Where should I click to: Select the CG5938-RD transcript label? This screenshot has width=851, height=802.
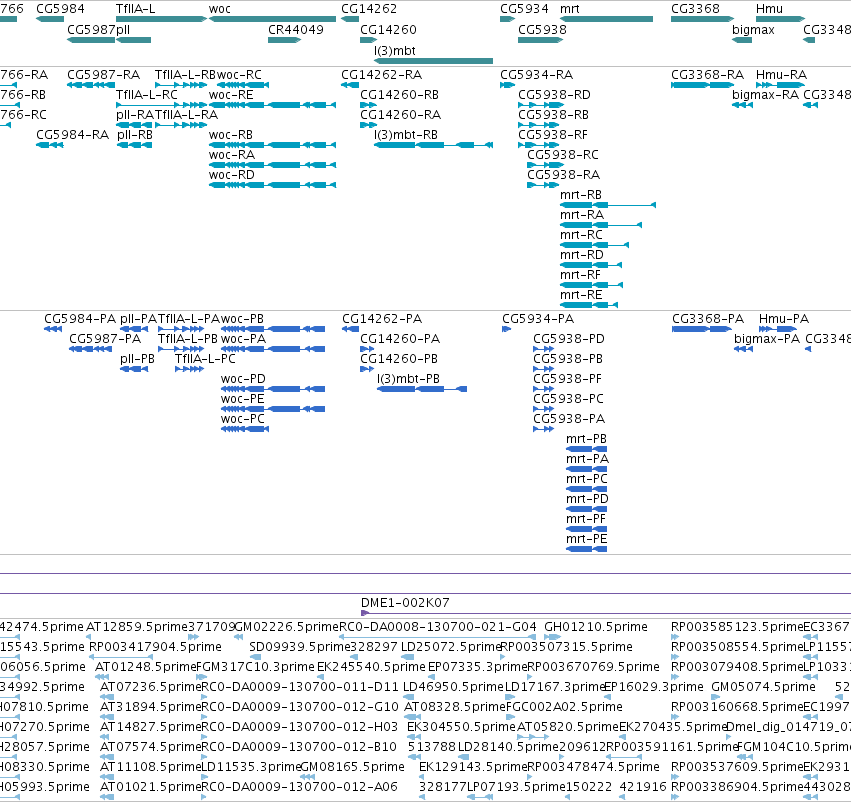pyautogui.click(x=554, y=94)
